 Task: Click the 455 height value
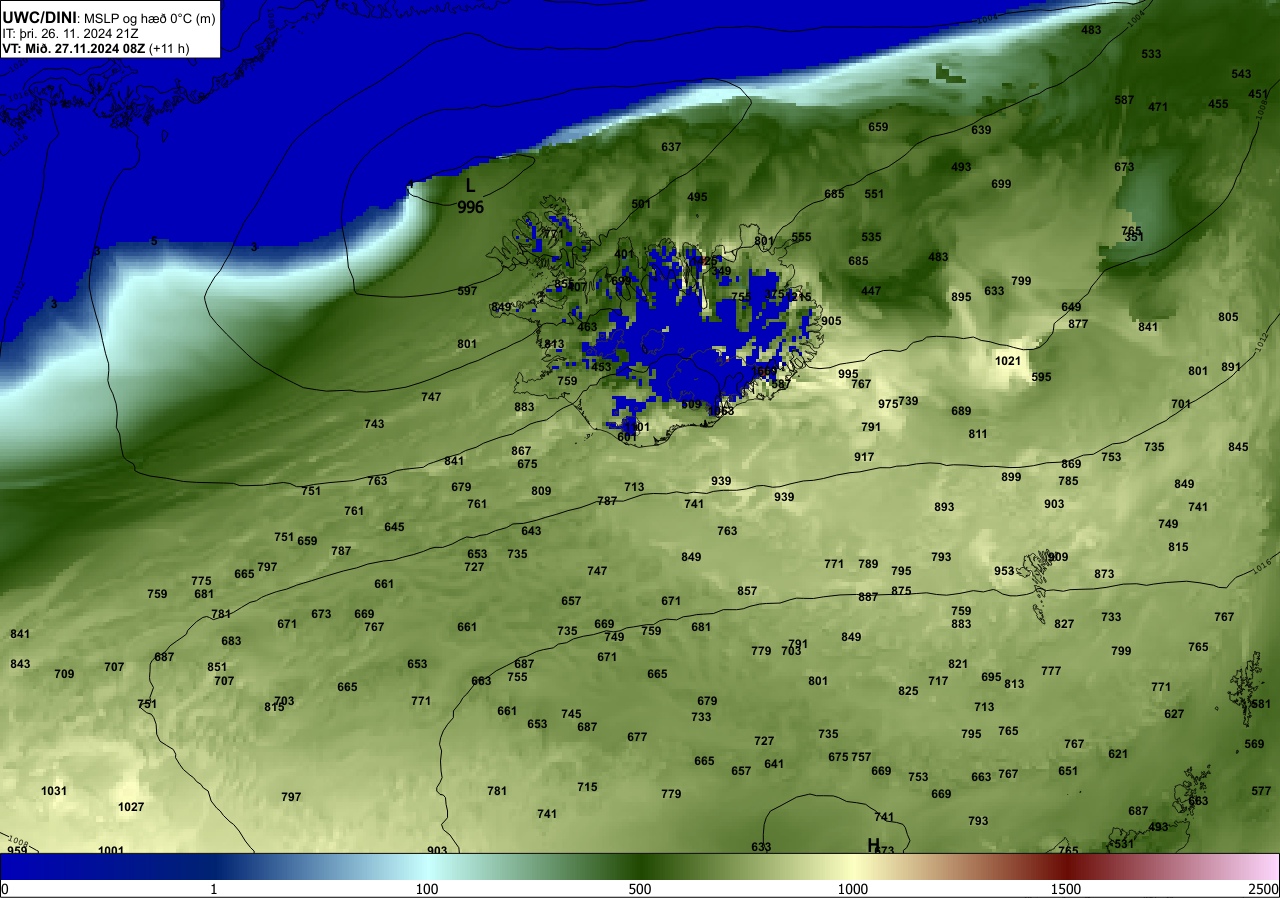click(1218, 104)
